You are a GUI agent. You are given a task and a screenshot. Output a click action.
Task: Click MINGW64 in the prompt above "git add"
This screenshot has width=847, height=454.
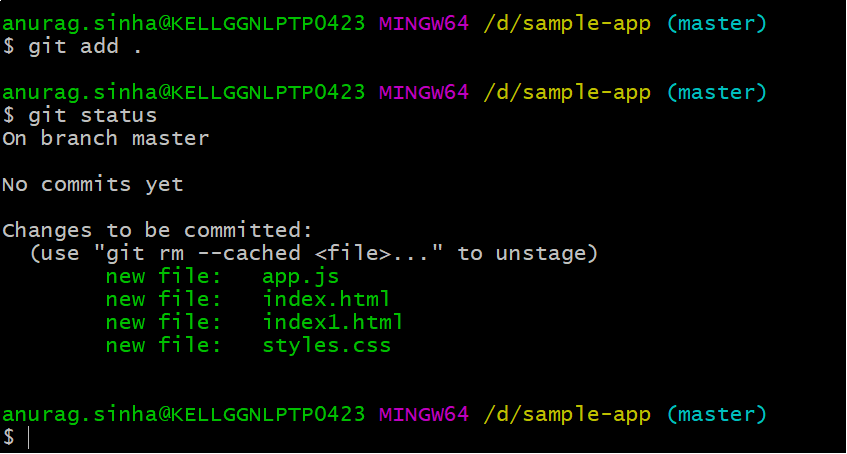tap(423, 23)
